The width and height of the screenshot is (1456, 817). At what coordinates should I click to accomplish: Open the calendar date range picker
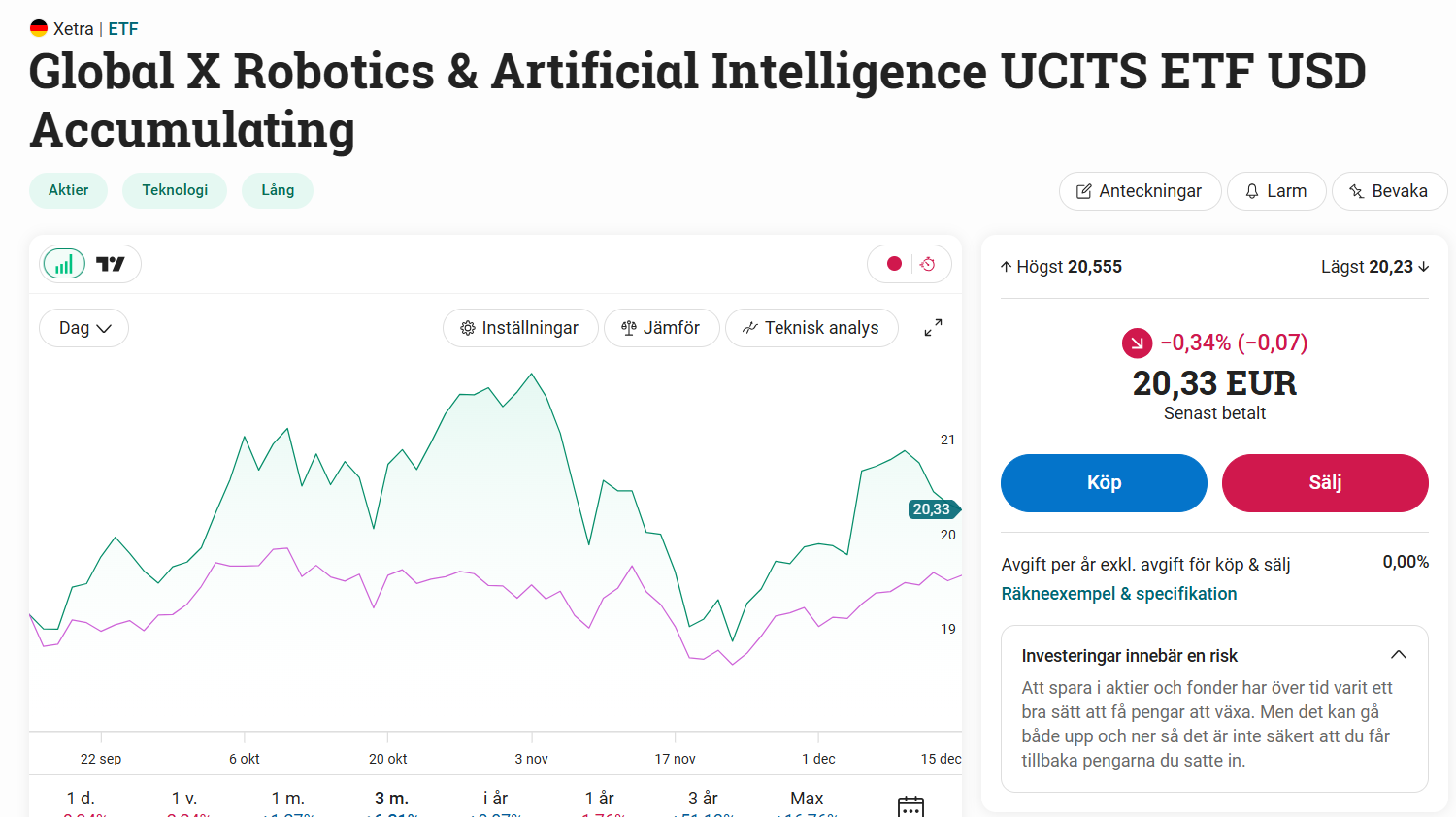point(910,805)
